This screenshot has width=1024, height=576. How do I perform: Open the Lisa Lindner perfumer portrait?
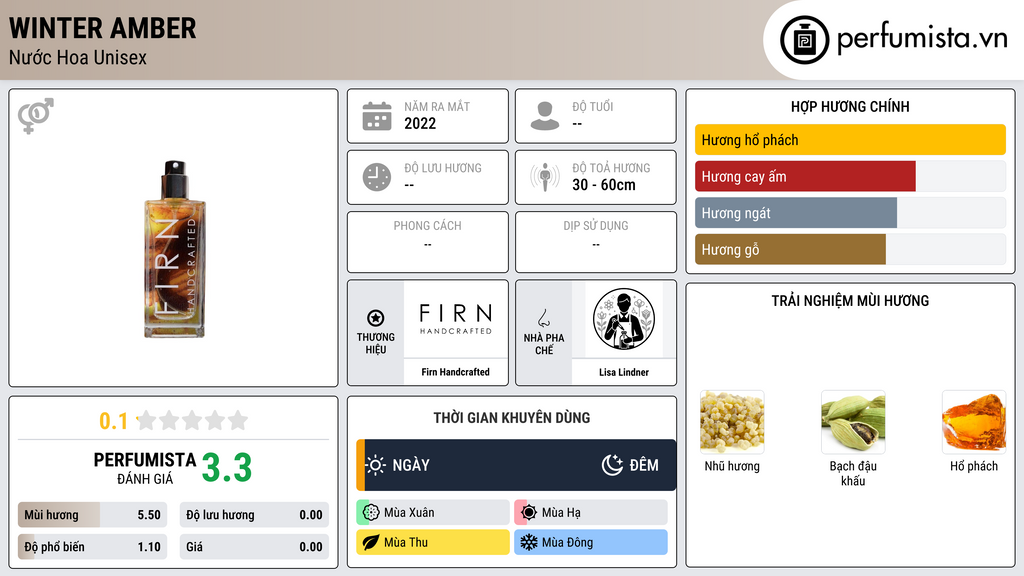(624, 319)
